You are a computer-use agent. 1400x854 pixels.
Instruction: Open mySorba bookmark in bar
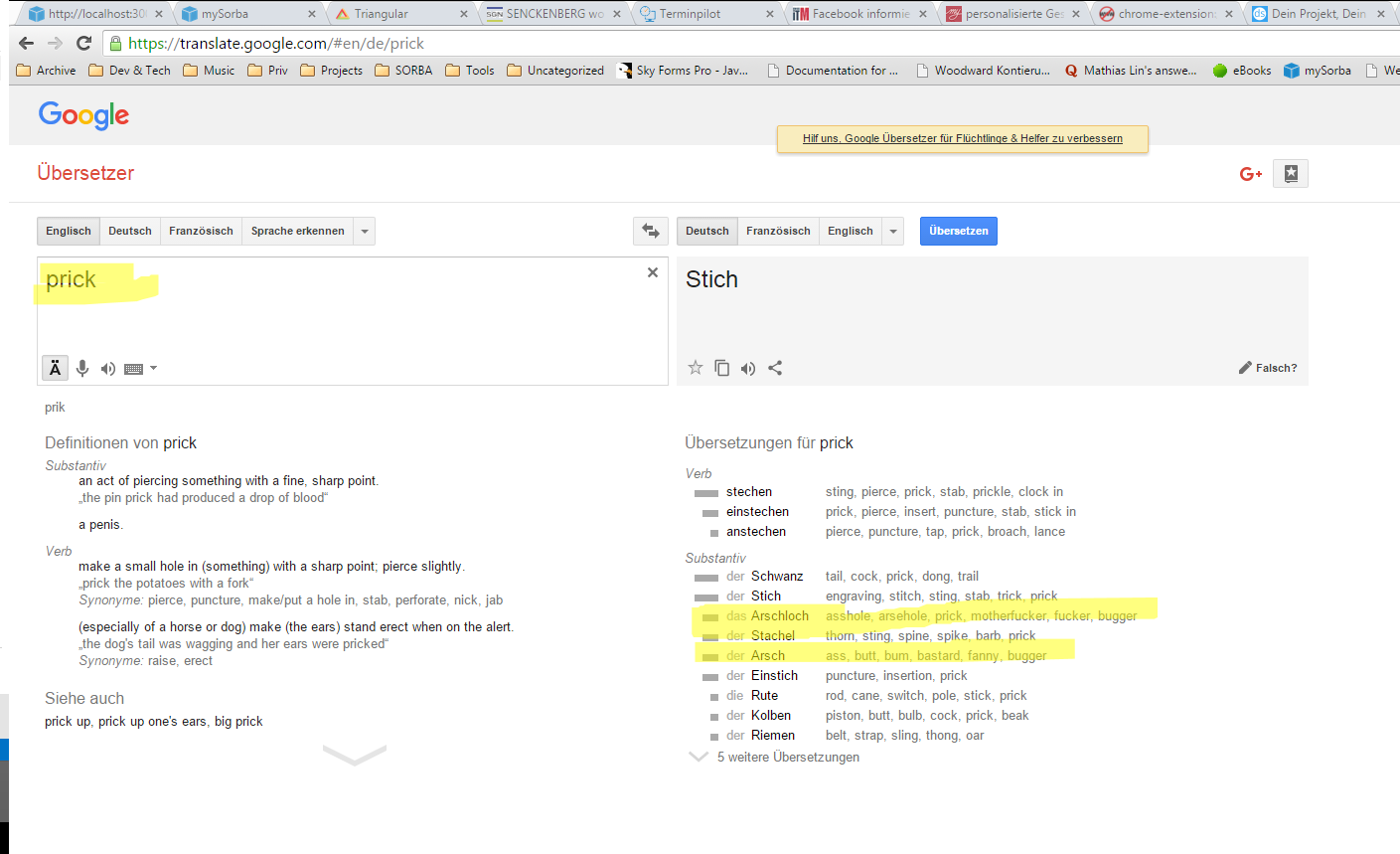[x=1318, y=71]
